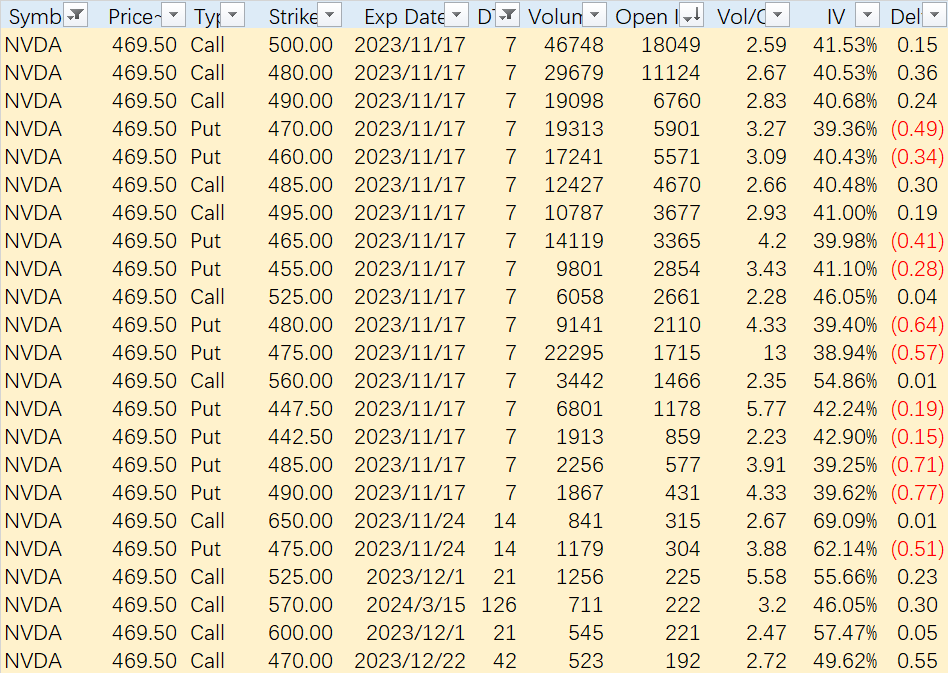Select the IV cell 40.48%
Image resolution: width=948 pixels, height=673 pixels.
(845, 184)
